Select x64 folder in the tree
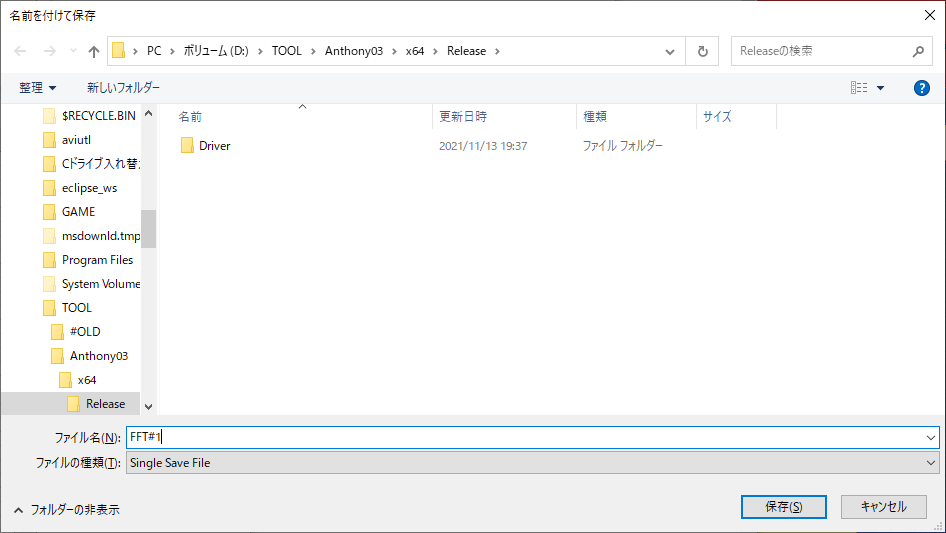Viewport: 946px width, 533px height. (87, 380)
